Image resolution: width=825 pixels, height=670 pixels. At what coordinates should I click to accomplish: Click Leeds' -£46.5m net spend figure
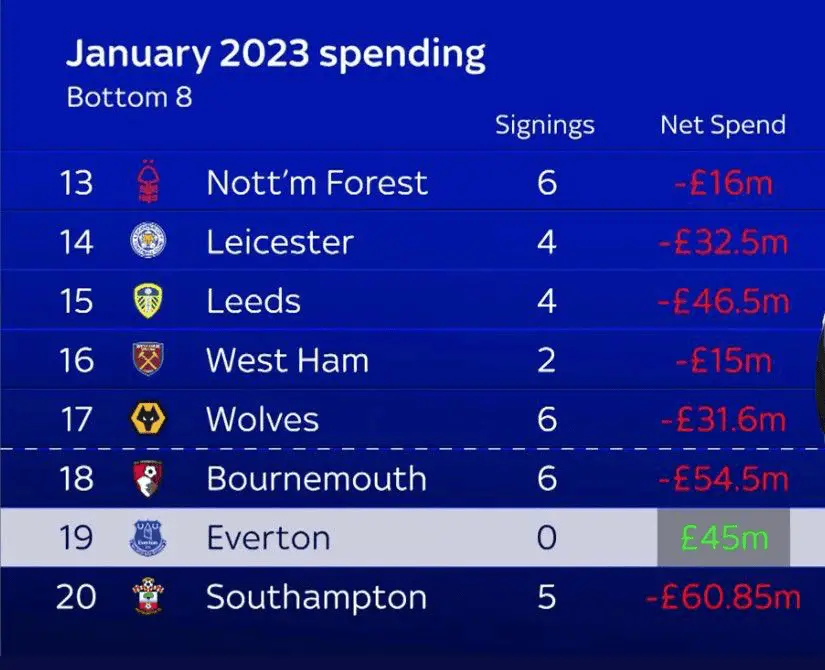723,301
